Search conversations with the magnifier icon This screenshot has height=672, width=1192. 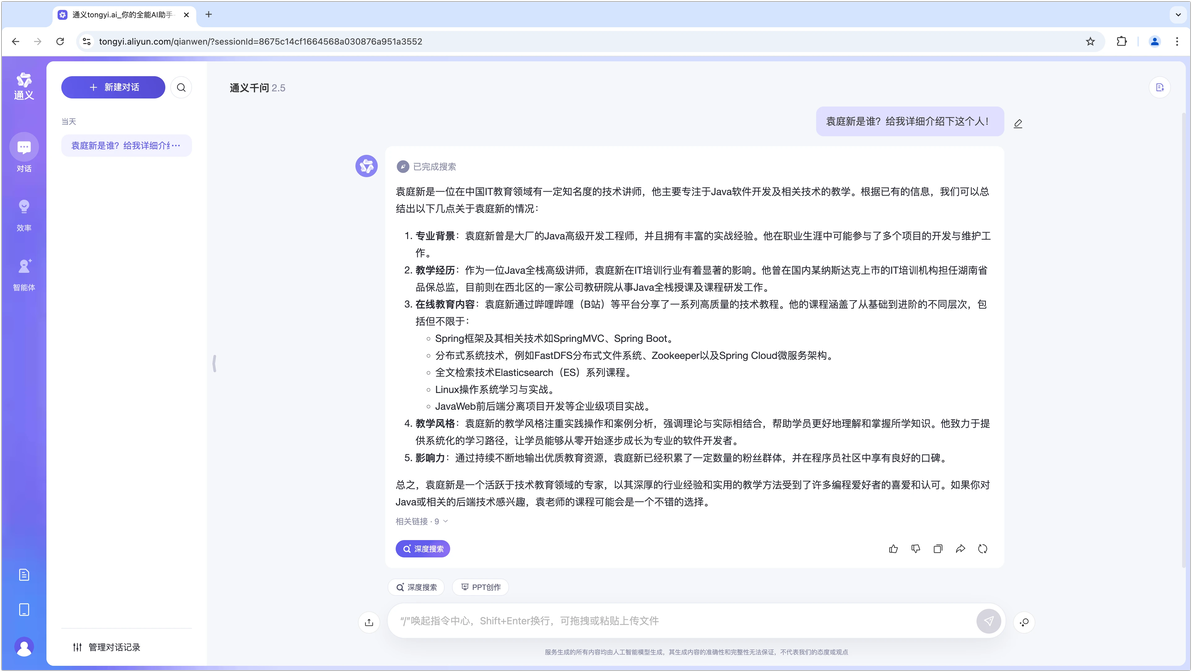tap(181, 87)
